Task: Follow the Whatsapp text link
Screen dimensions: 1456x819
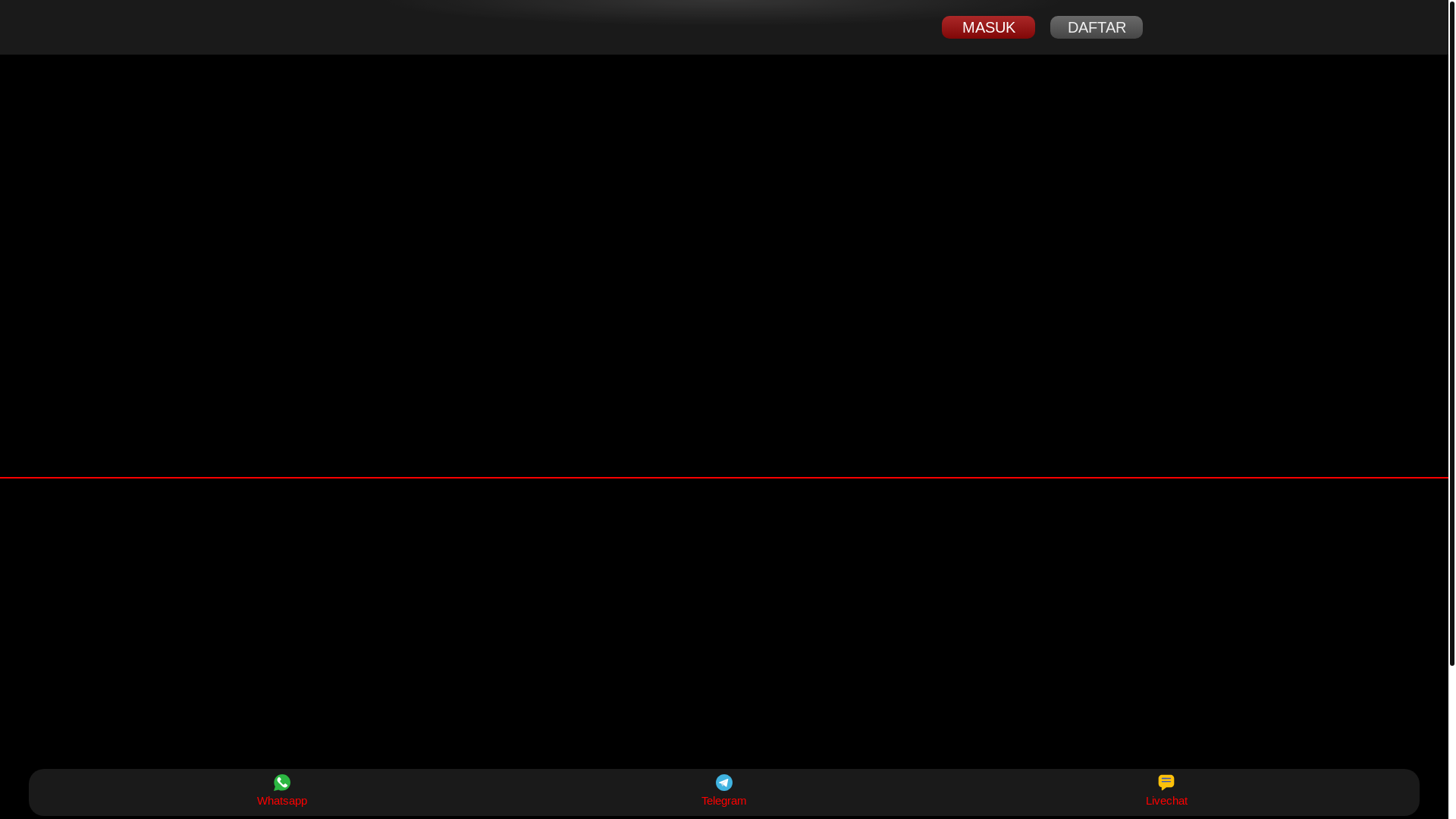Action: tap(282, 801)
